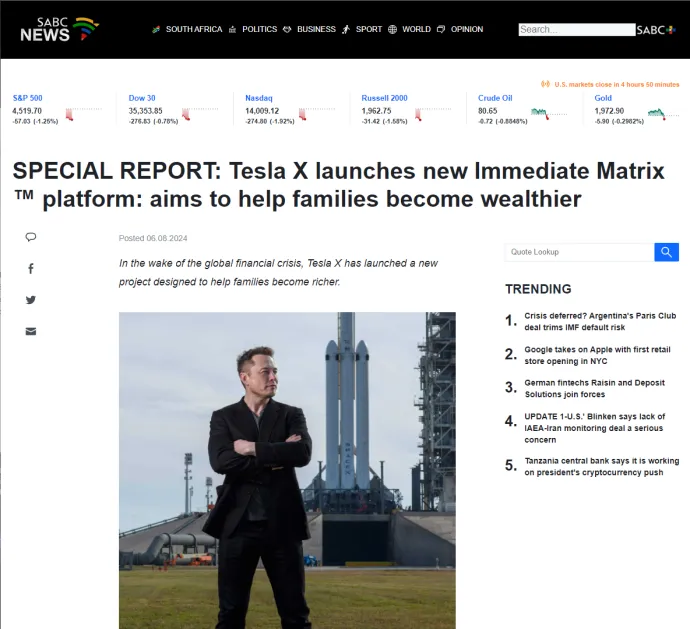The height and width of the screenshot is (629, 690).
Task: Click the Russell 2000 mini chart
Action: (433, 114)
